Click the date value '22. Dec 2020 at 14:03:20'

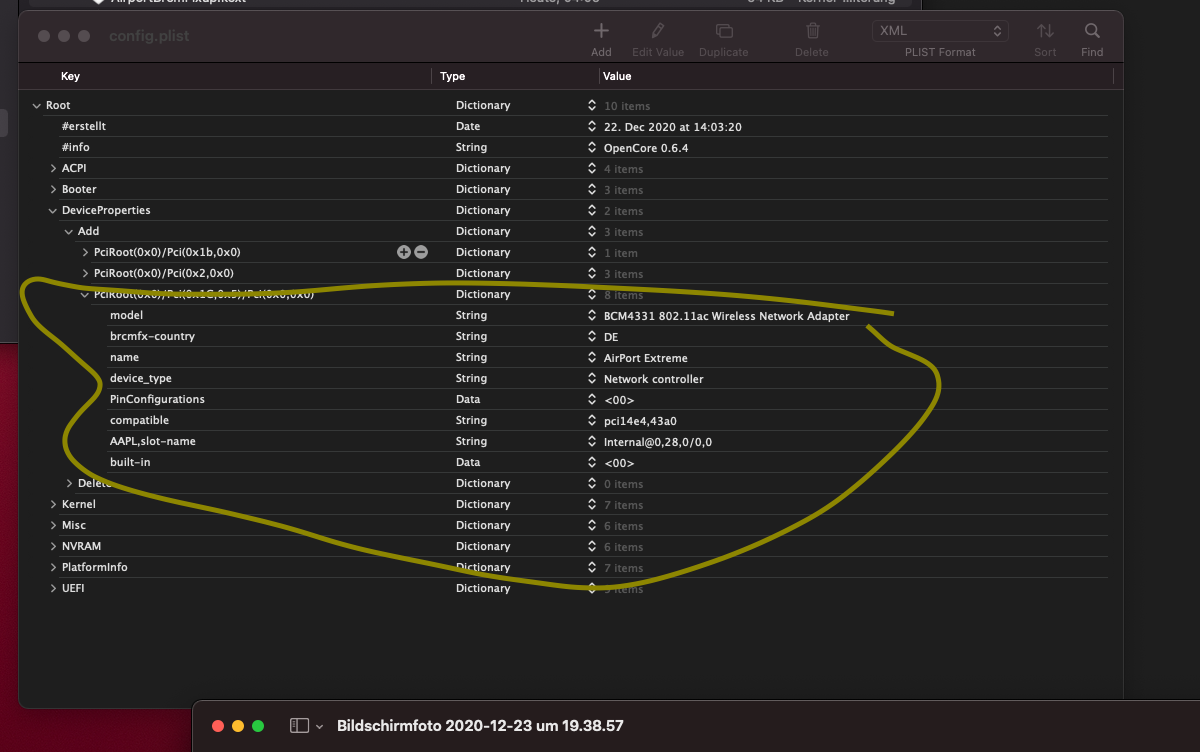(x=673, y=127)
